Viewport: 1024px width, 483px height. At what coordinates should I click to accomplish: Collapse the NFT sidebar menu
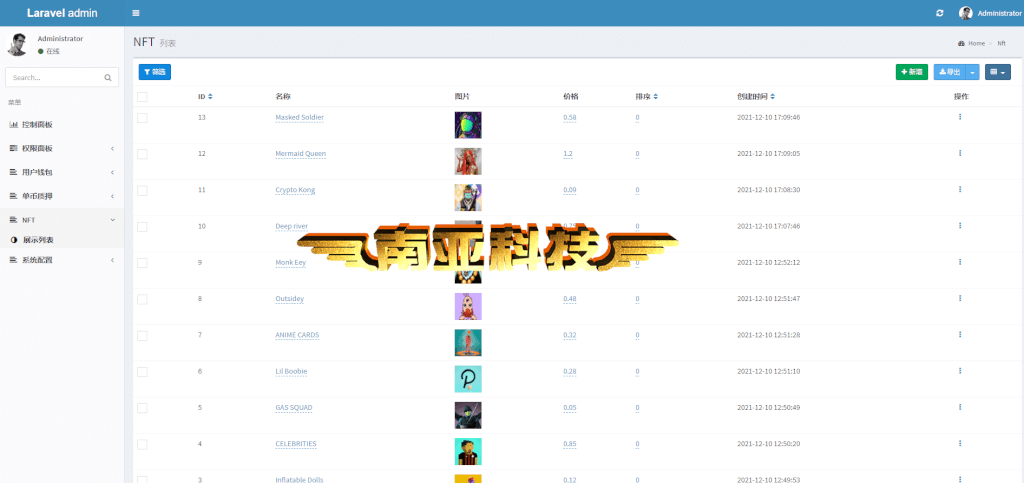62,220
